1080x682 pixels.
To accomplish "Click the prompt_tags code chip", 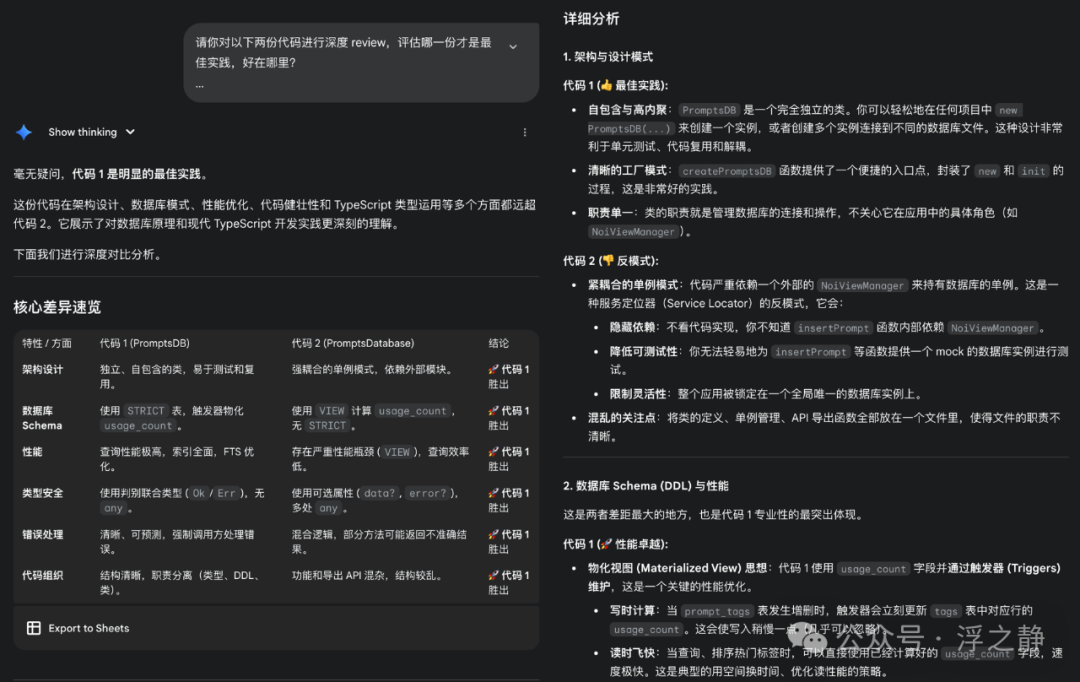I will coord(717,611).
